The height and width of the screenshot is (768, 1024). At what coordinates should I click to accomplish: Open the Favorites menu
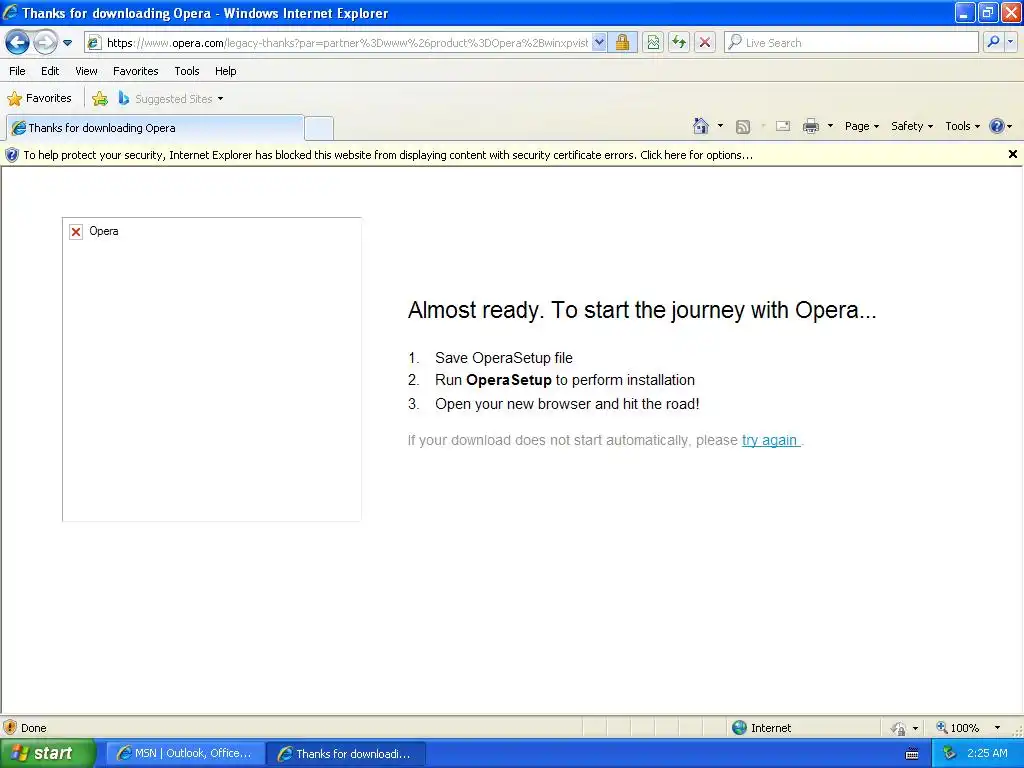pos(135,71)
